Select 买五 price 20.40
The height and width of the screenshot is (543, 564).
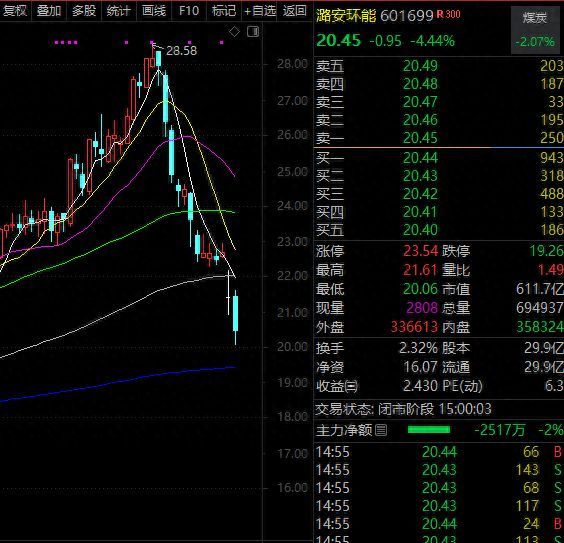[x=420, y=230]
